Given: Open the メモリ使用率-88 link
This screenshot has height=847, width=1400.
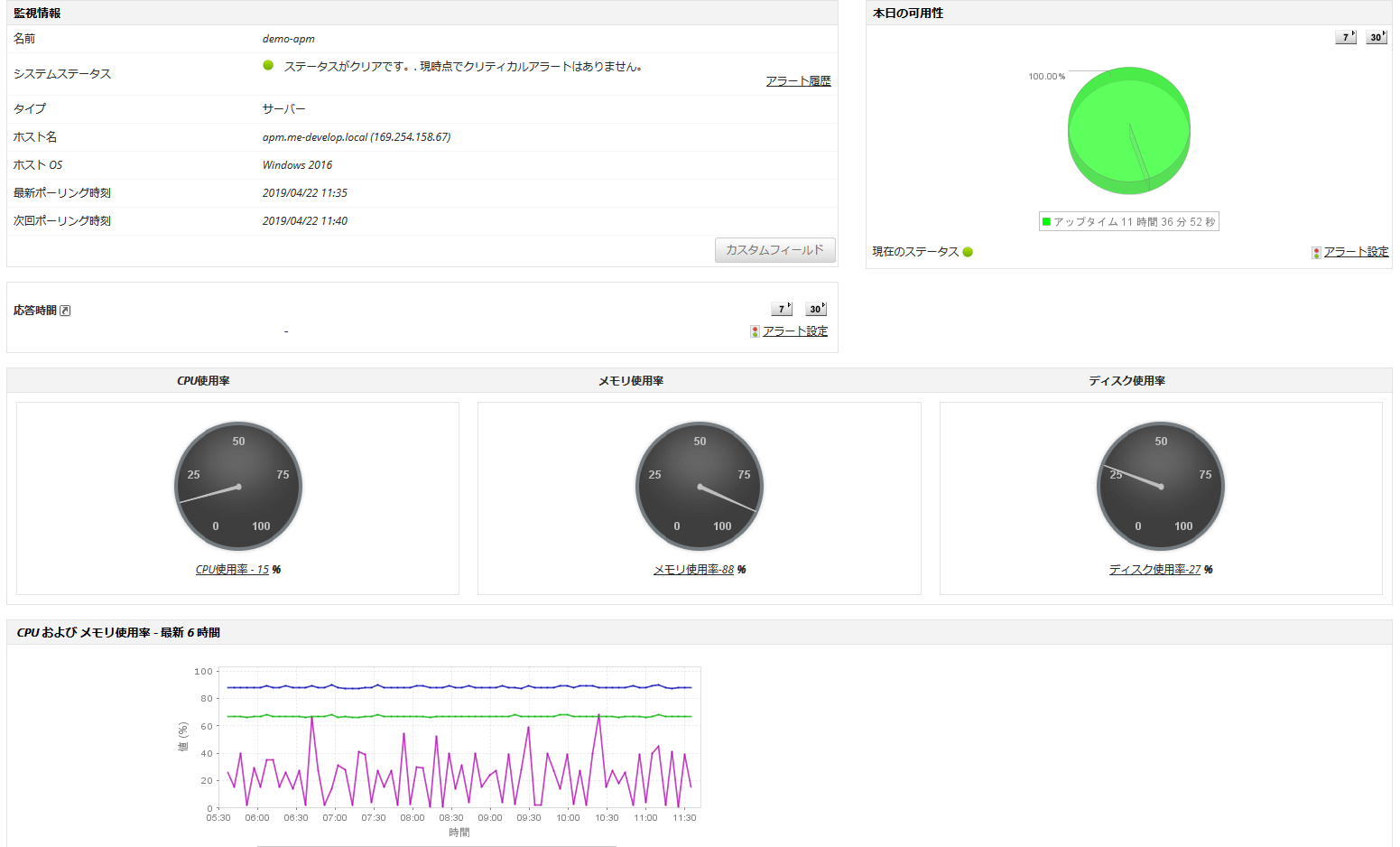Looking at the screenshot, I should [693, 570].
